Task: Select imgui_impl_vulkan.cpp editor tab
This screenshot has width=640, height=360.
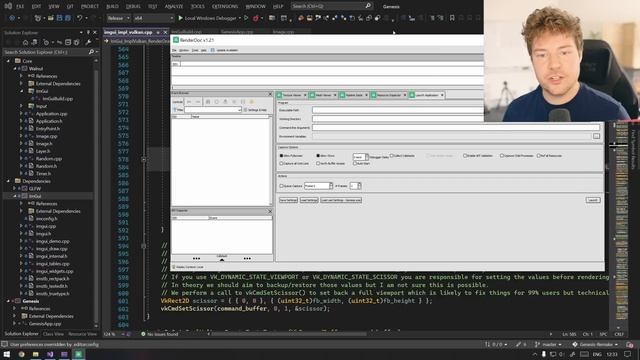Action: tap(129, 32)
